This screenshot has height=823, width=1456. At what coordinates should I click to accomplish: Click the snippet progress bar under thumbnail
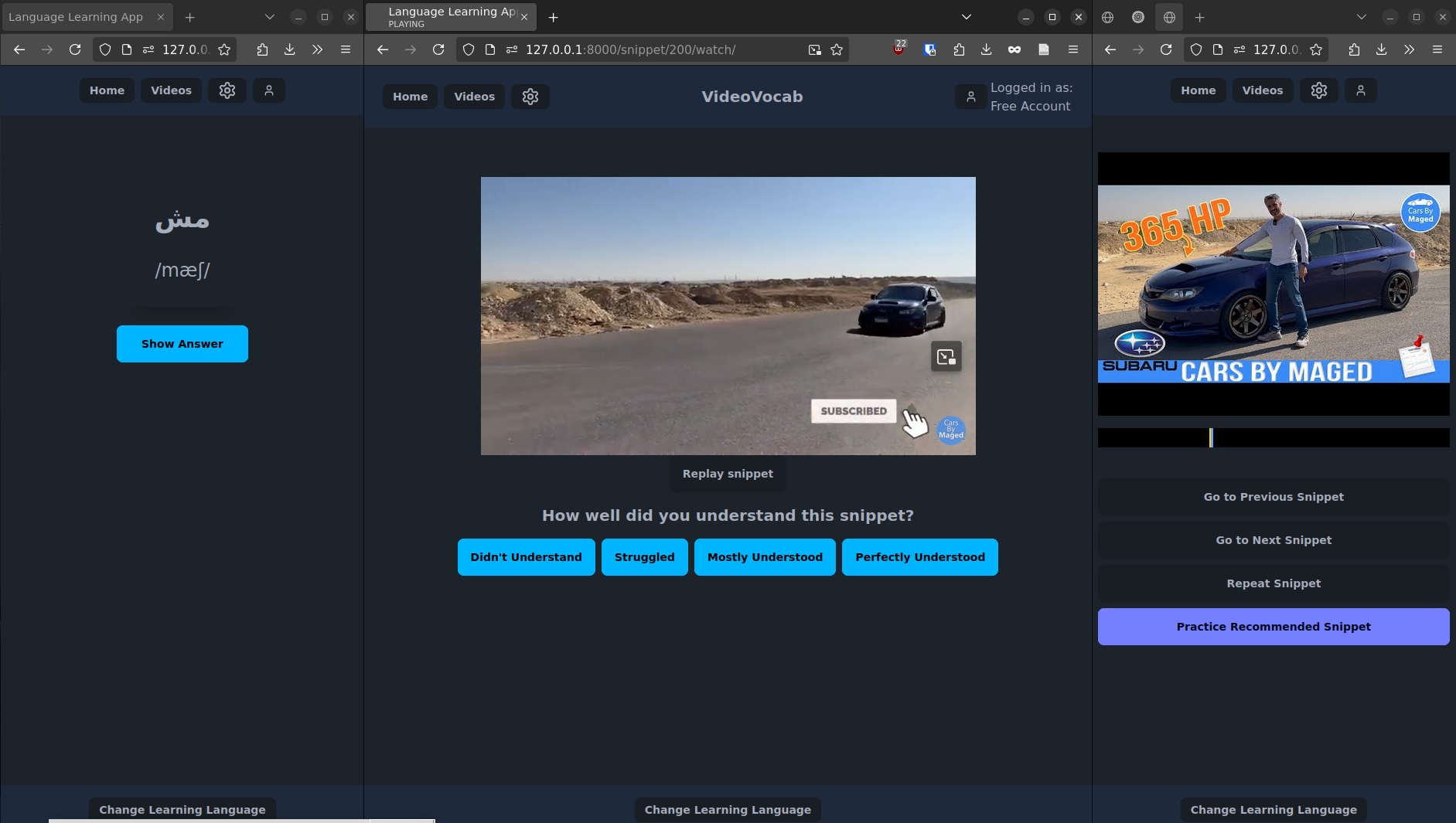pos(1273,438)
